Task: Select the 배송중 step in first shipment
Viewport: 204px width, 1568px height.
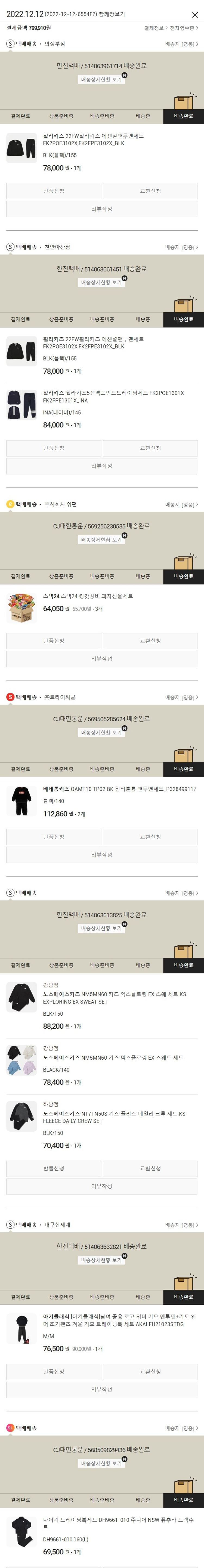Action: tap(143, 116)
